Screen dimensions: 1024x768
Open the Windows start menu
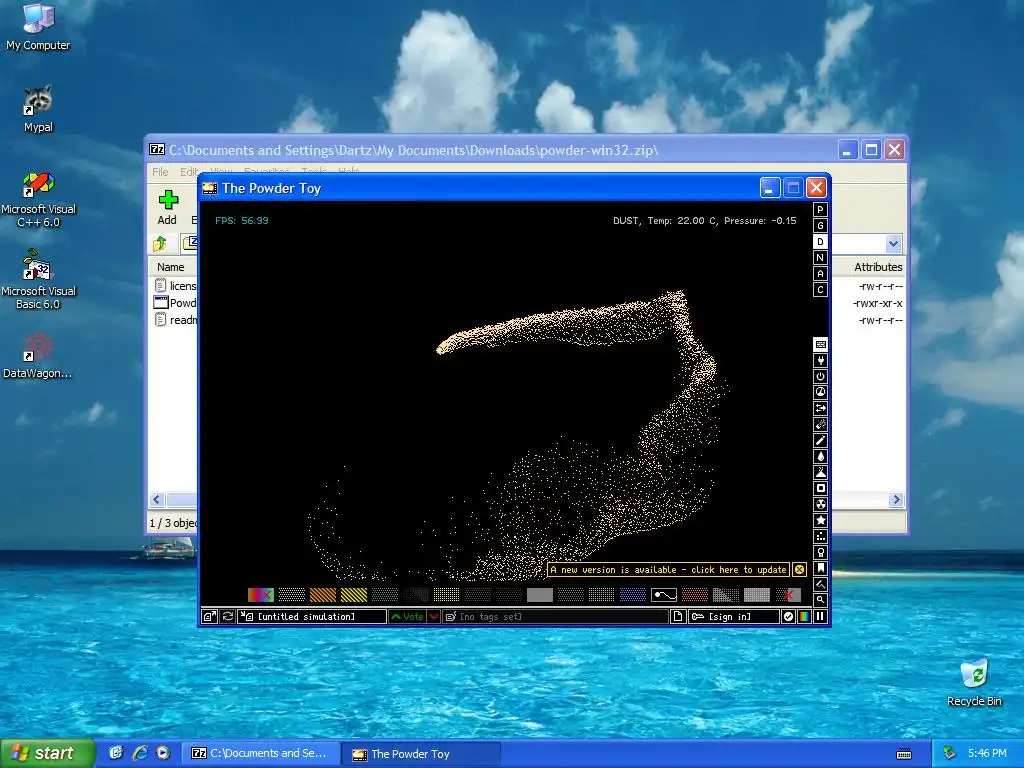point(47,754)
